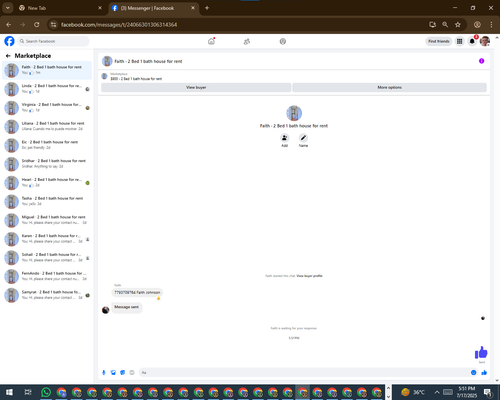Click the Search Facebook field
Viewport: 500px width, 400px height.
tap(53, 41)
